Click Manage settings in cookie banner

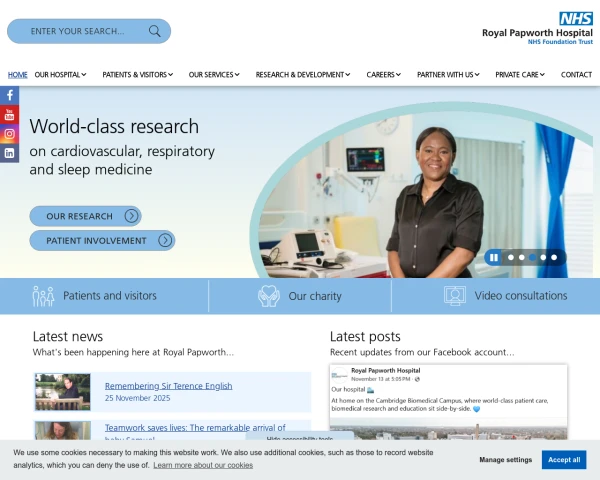click(x=505, y=460)
